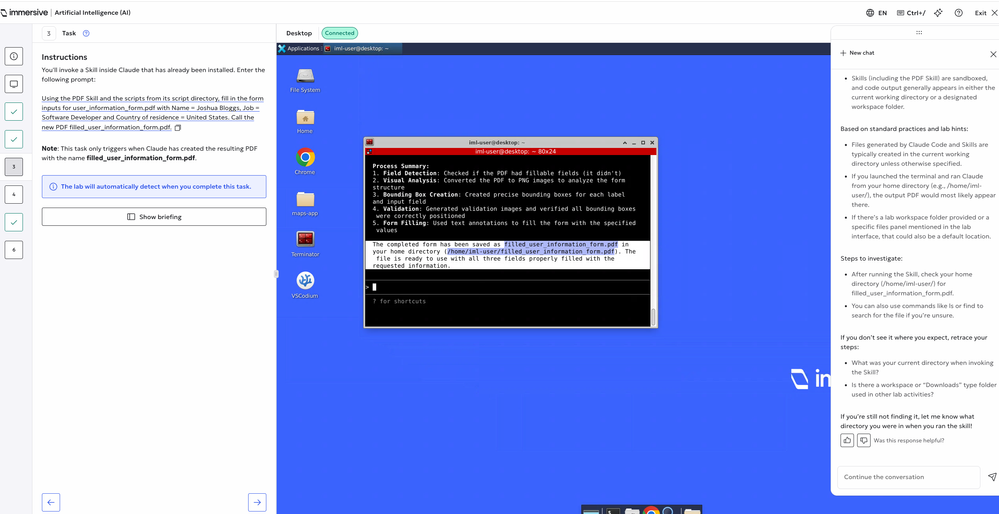Give the response a thumbs down
Image resolution: width=999 pixels, height=514 pixels.
[863, 440]
